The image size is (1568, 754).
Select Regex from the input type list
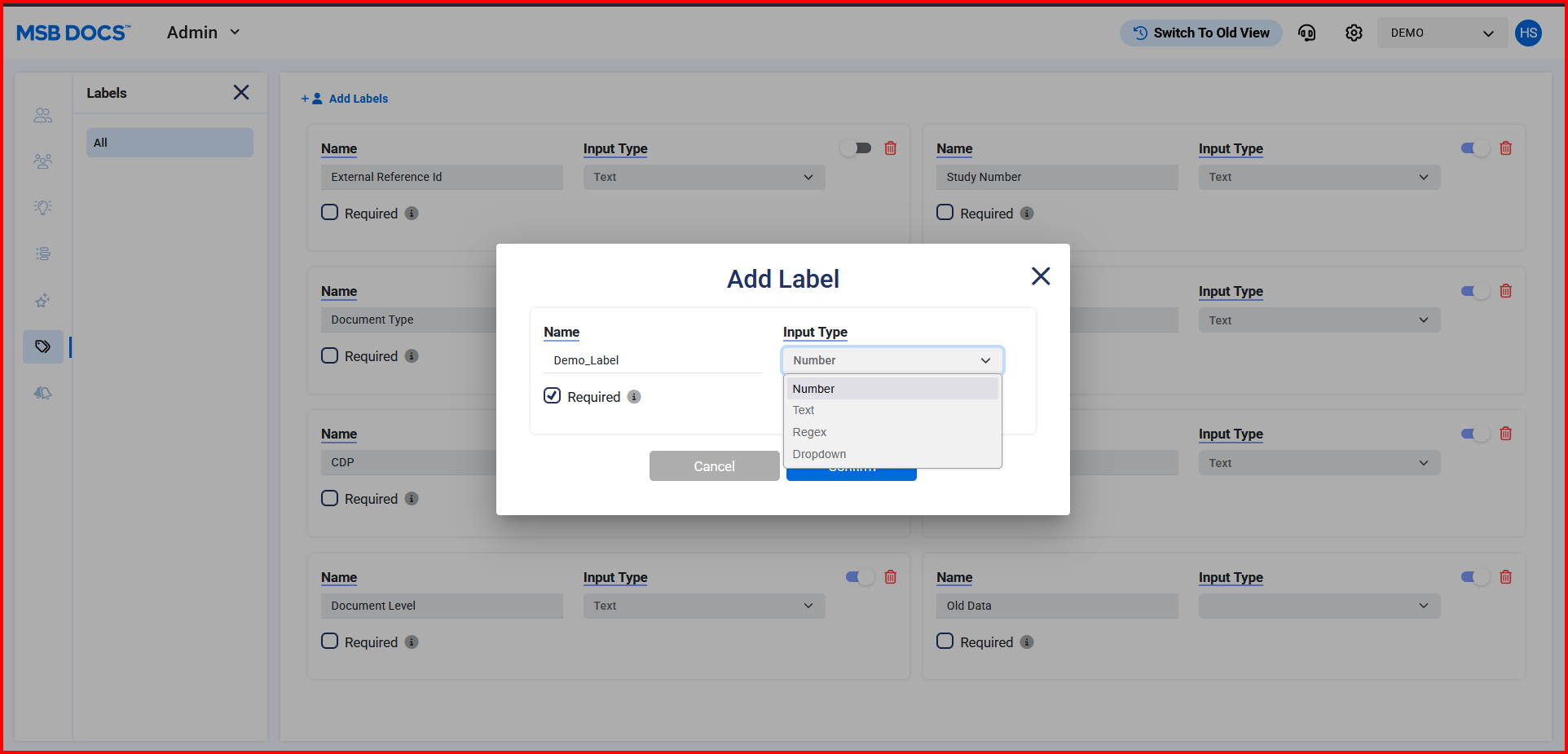809,432
